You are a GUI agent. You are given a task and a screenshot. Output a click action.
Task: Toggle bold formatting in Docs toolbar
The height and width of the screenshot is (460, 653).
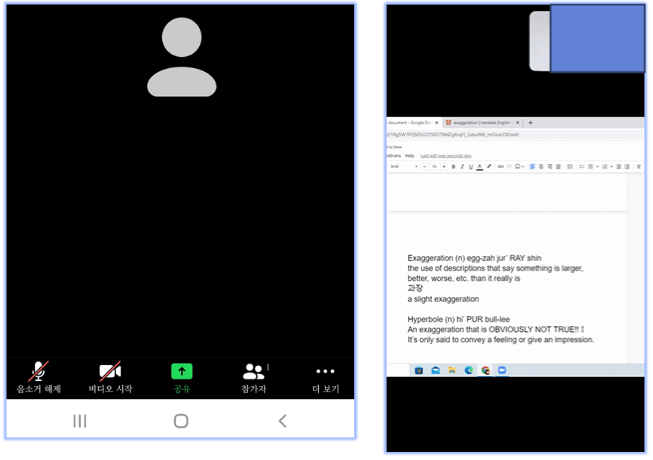[454, 167]
